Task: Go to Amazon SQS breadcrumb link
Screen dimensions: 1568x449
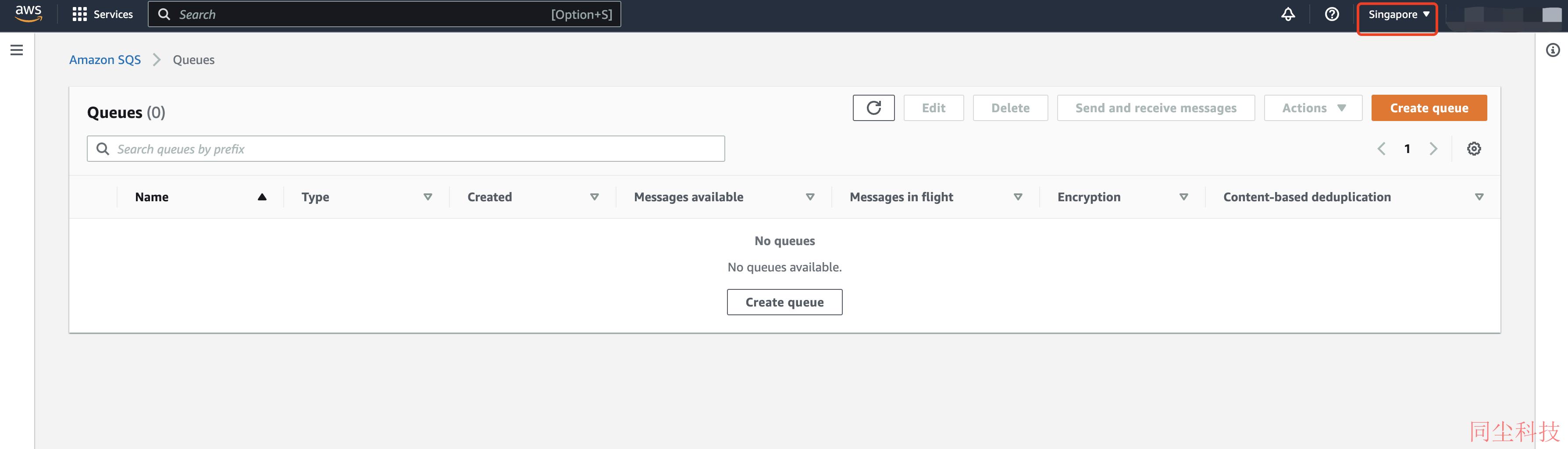Action: (105, 60)
